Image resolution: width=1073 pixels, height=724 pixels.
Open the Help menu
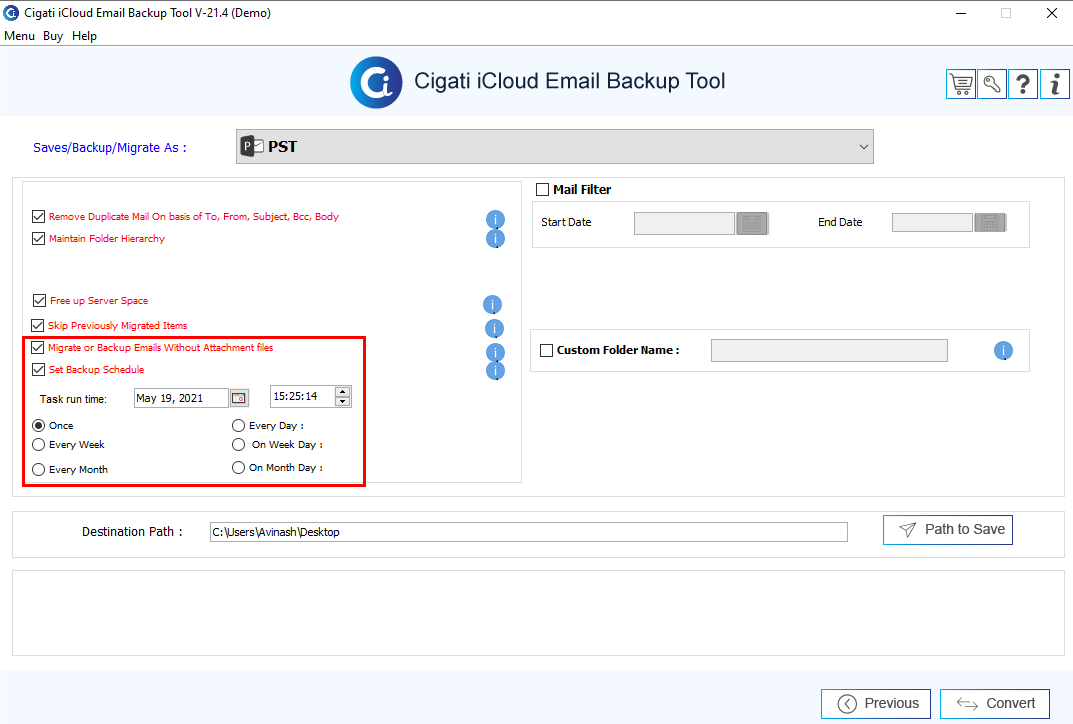(x=84, y=36)
